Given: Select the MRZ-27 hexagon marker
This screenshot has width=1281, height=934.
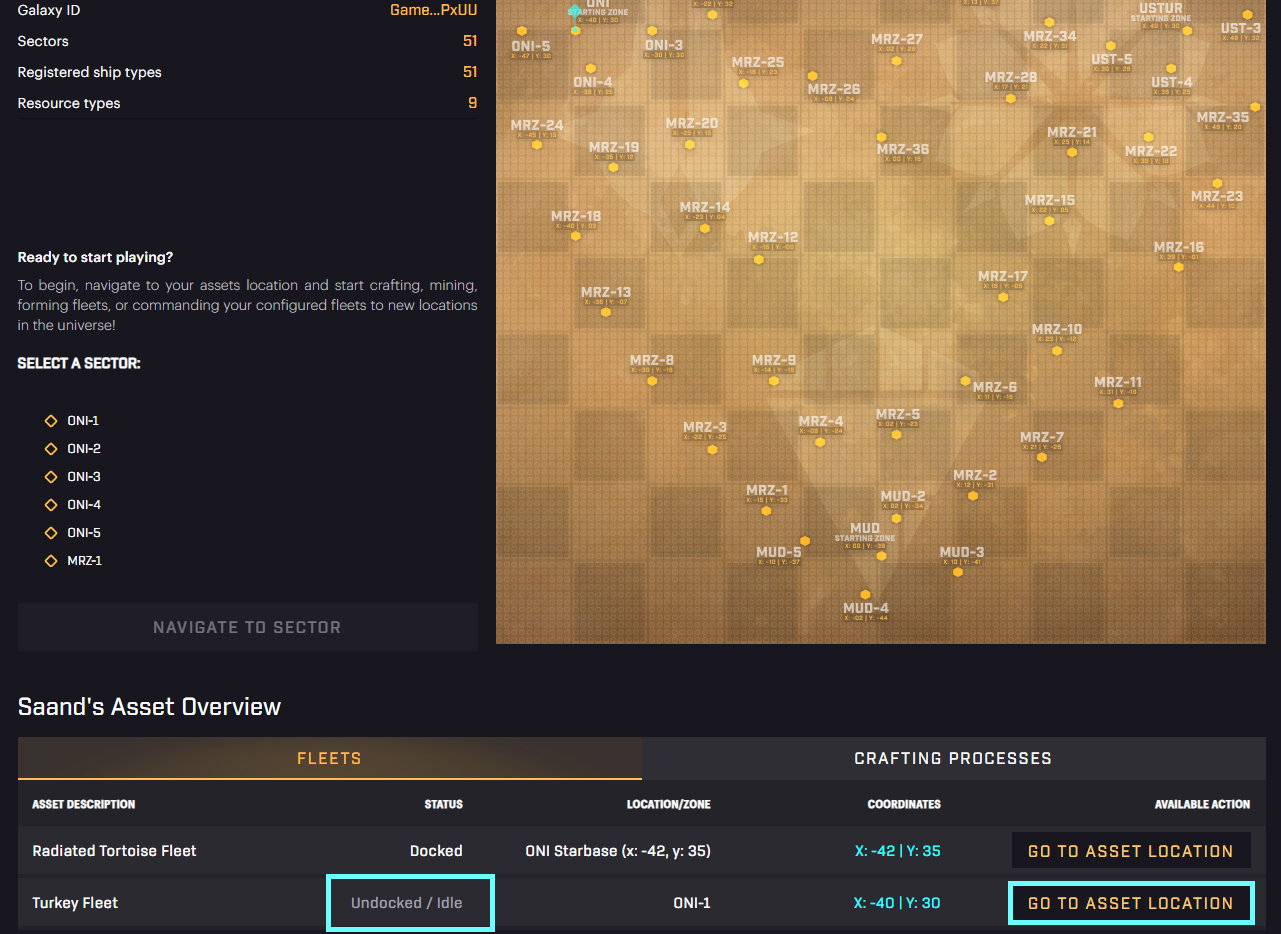Looking at the screenshot, I should 897,60.
